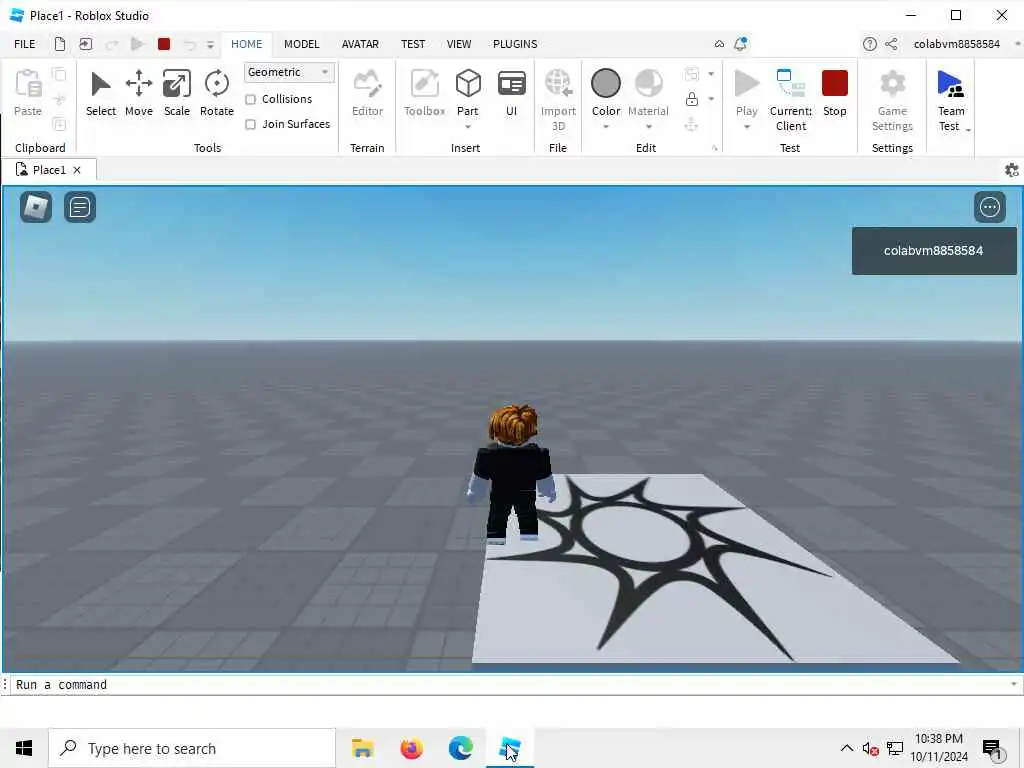Switch to the MODEL ribbon tab
Image resolution: width=1024 pixels, height=768 pixels.
pyautogui.click(x=302, y=44)
